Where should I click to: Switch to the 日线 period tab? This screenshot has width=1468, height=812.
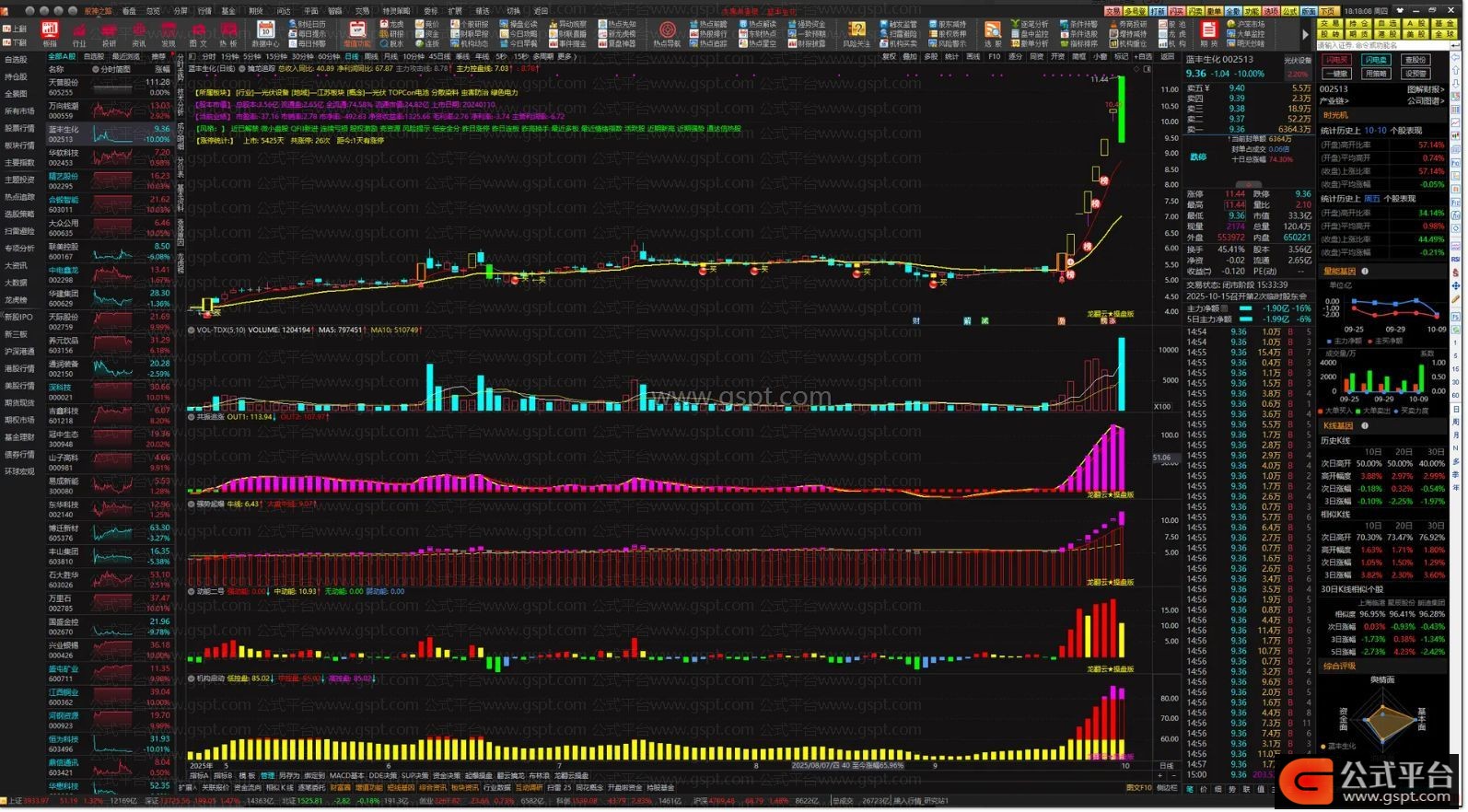point(352,56)
